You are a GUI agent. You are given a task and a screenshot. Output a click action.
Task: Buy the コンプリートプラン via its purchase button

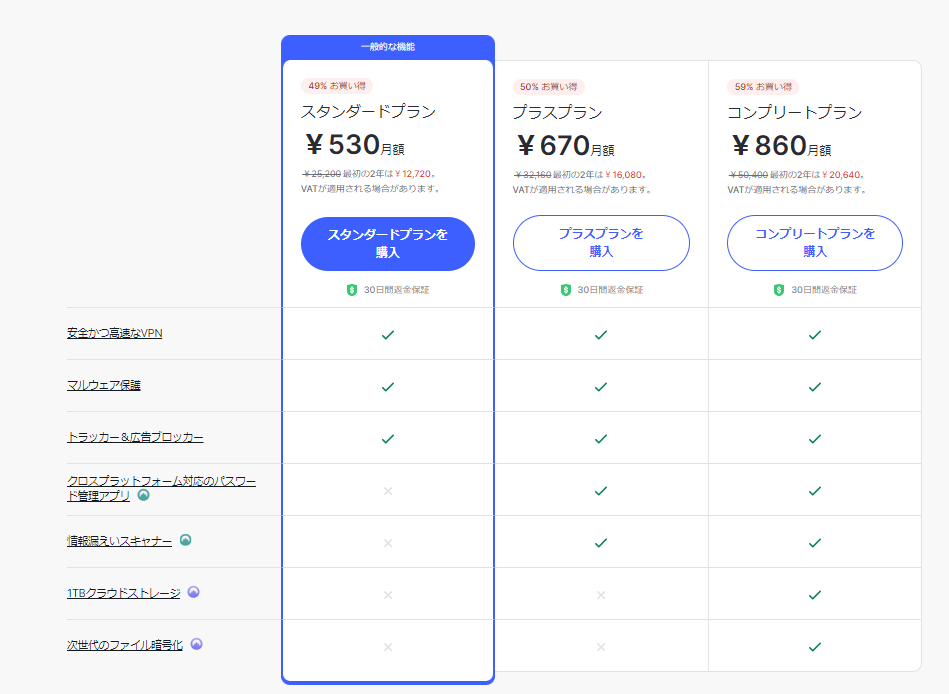pos(814,243)
